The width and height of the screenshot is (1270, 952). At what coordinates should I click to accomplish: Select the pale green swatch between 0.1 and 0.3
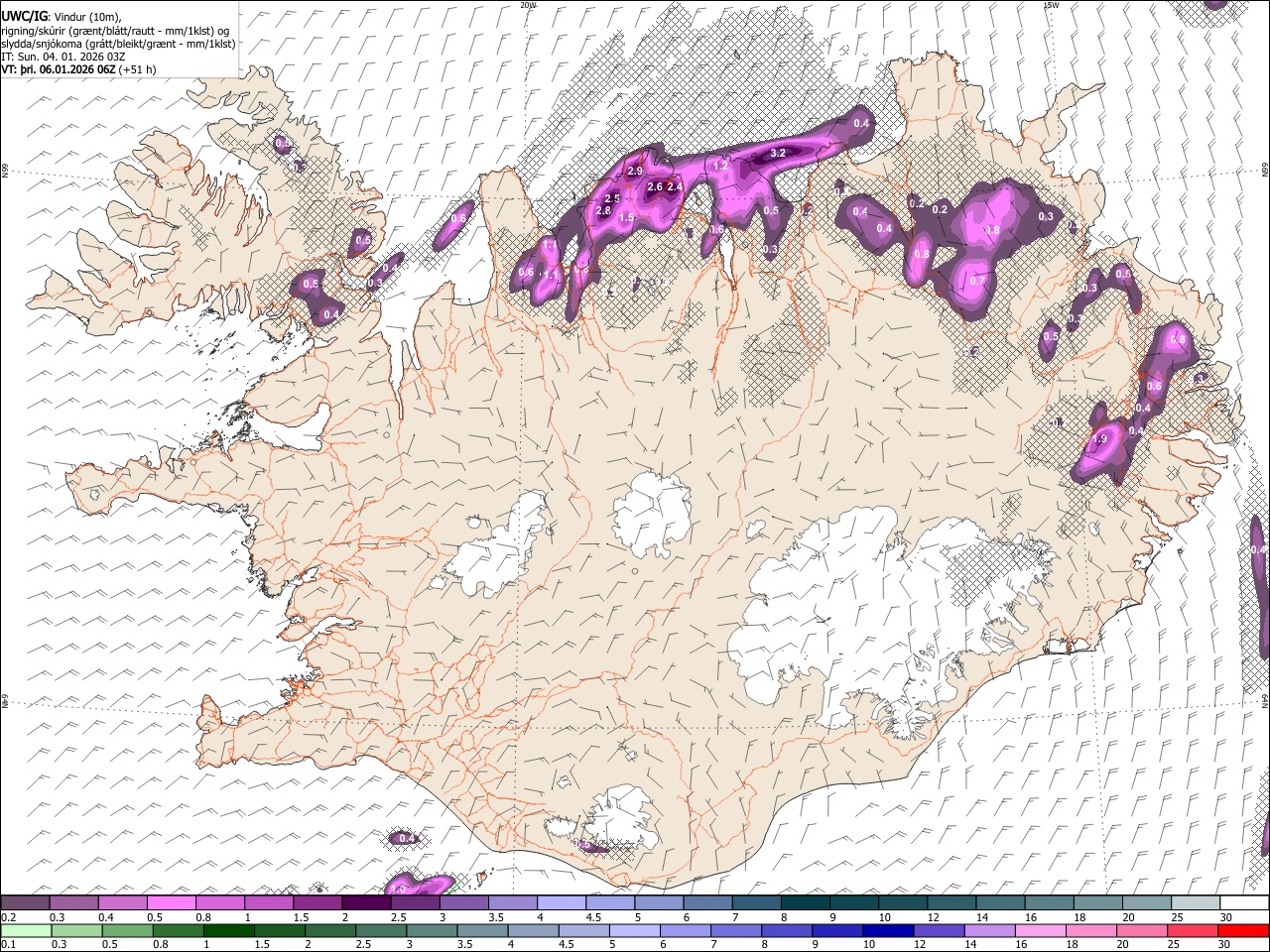[x=25, y=930]
